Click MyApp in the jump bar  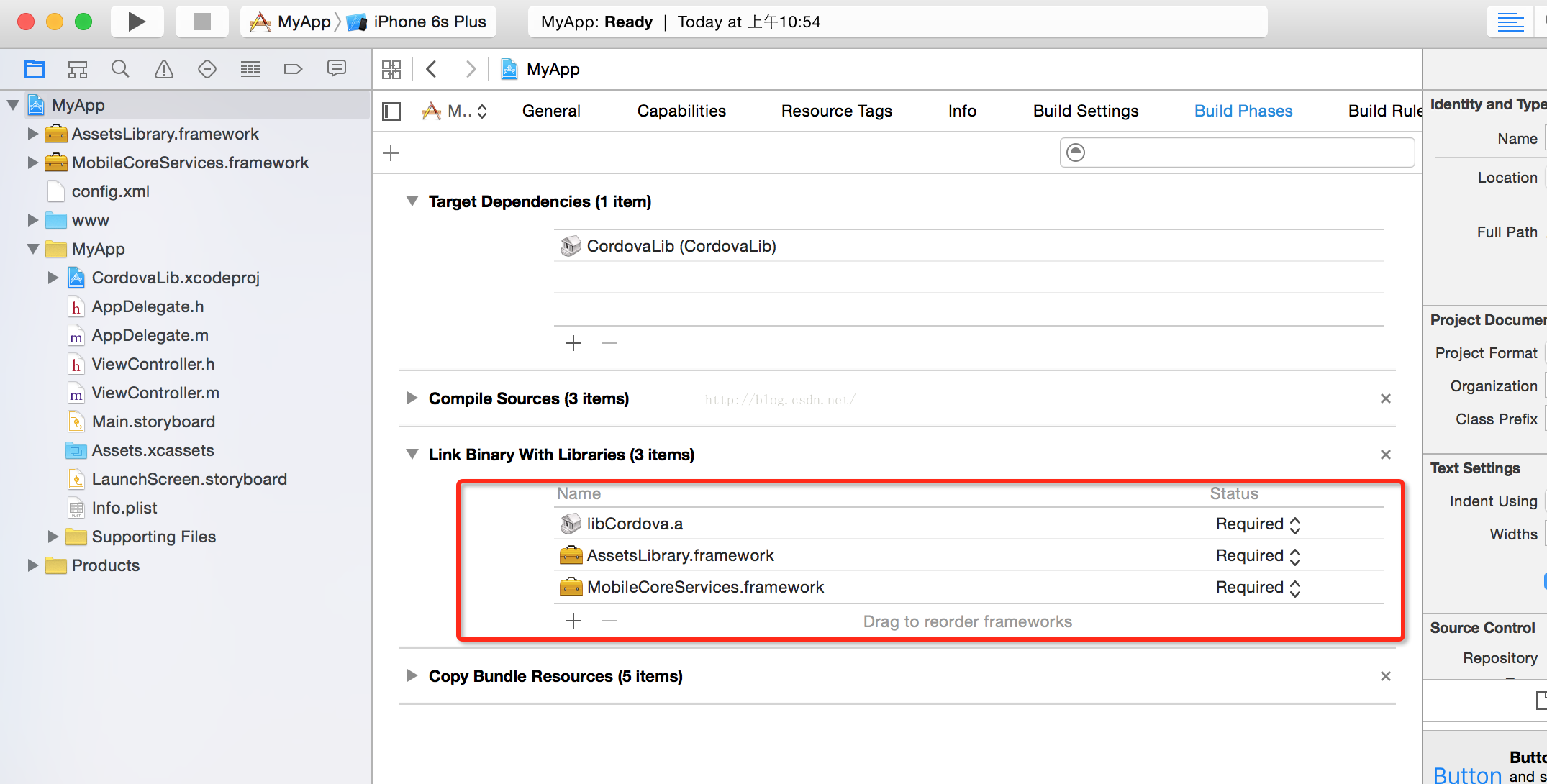tap(540, 69)
